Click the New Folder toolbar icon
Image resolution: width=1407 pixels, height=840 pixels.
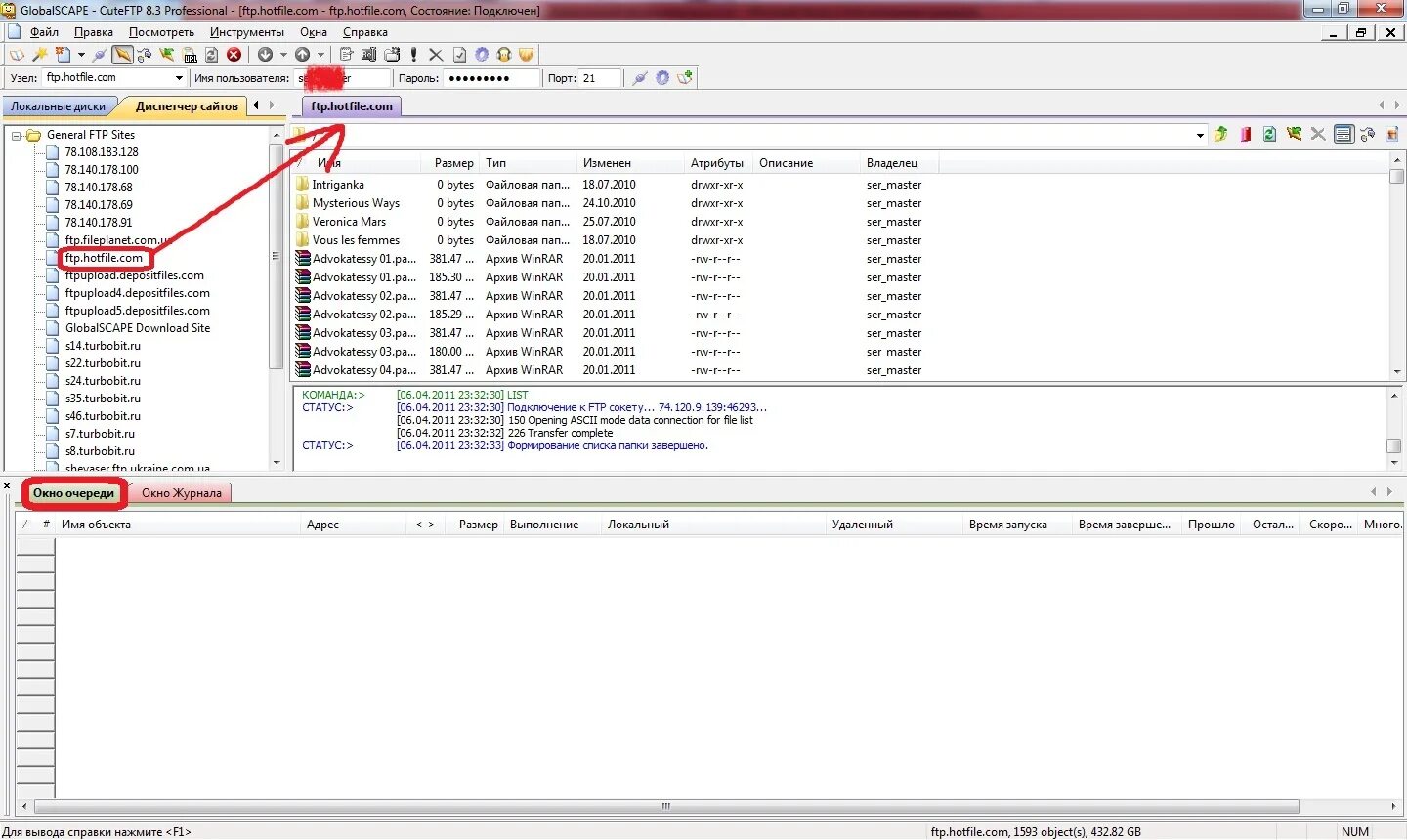tap(392, 55)
